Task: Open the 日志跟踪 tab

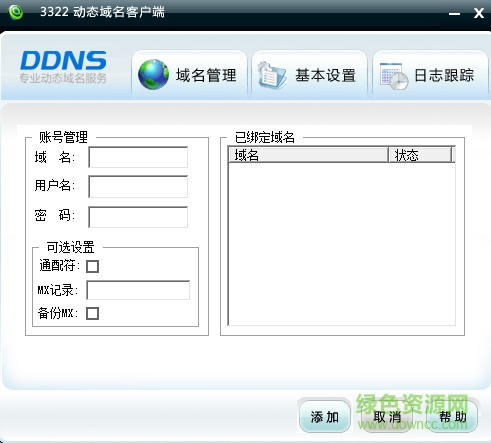Action: (430, 75)
